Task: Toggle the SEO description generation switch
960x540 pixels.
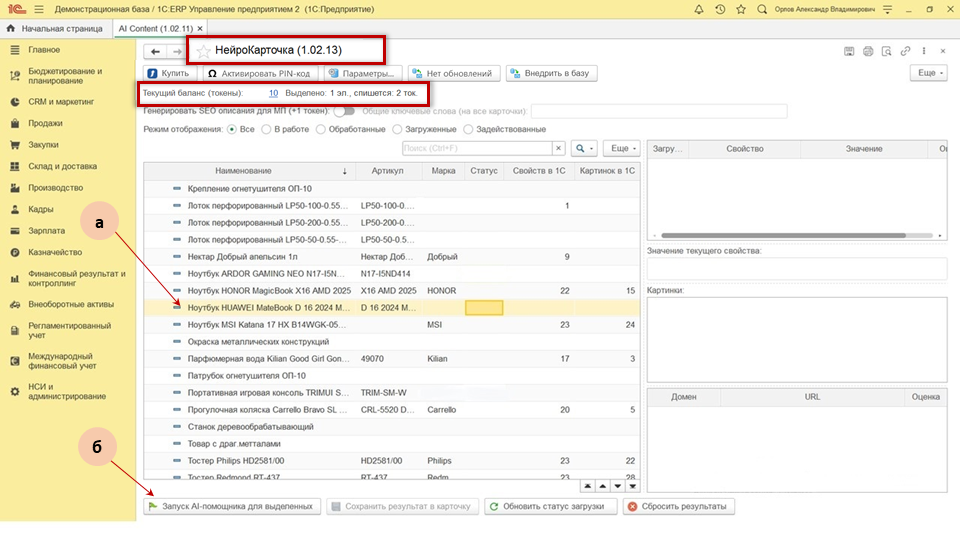Action: point(344,111)
